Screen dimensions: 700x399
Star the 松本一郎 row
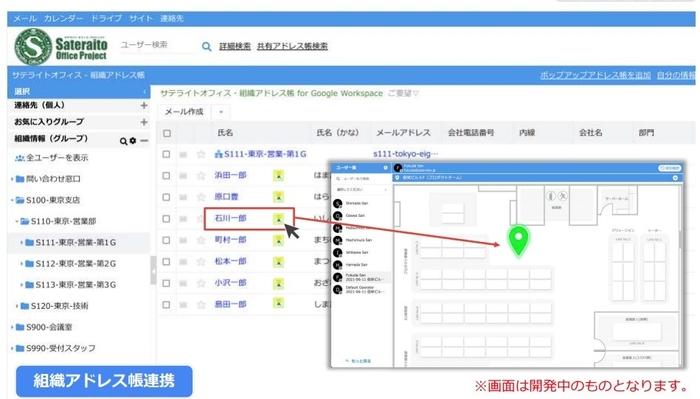[201, 262]
